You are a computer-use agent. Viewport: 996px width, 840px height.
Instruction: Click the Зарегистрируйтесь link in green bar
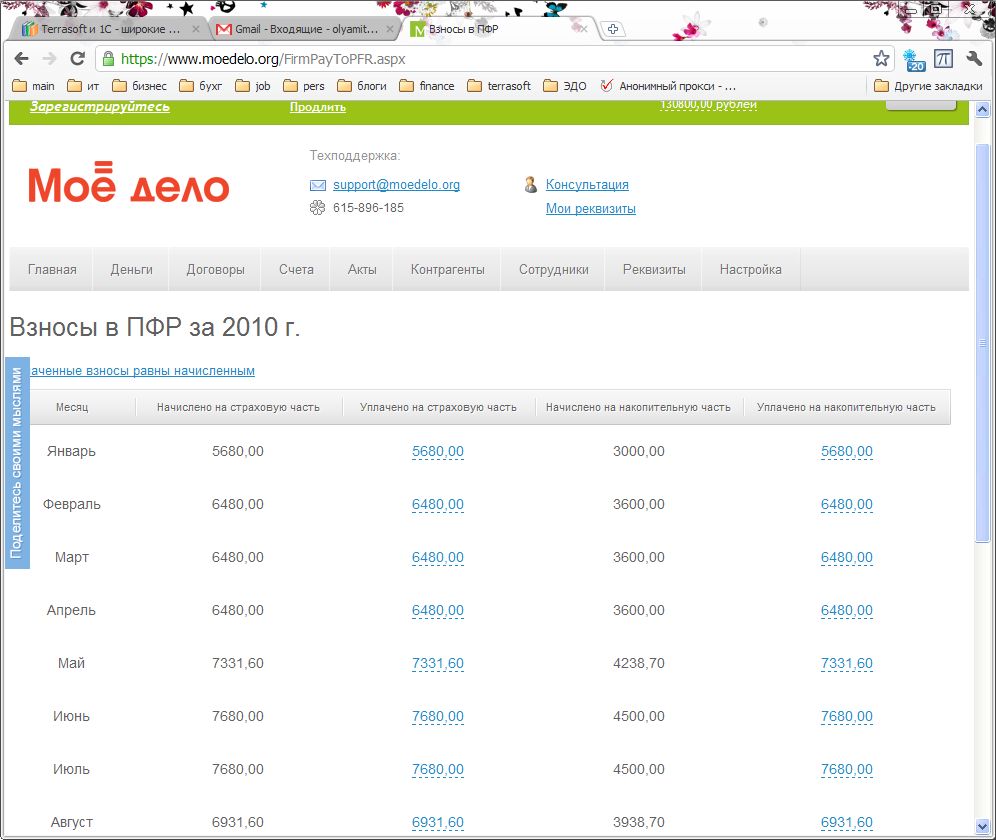100,107
